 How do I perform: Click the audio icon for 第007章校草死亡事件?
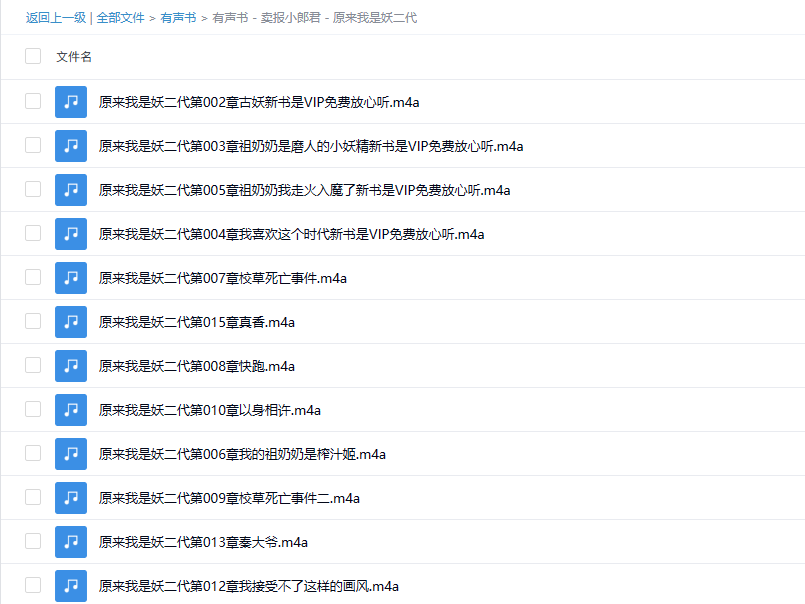point(71,277)
